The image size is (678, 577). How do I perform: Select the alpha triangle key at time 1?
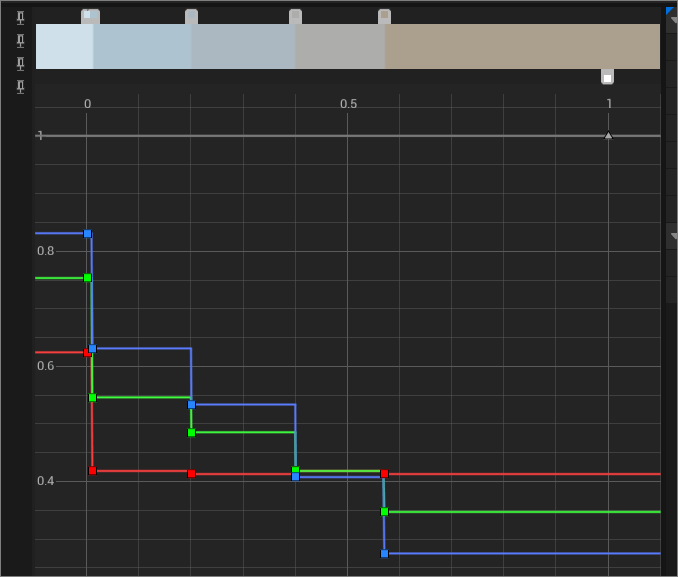point(608,135)
